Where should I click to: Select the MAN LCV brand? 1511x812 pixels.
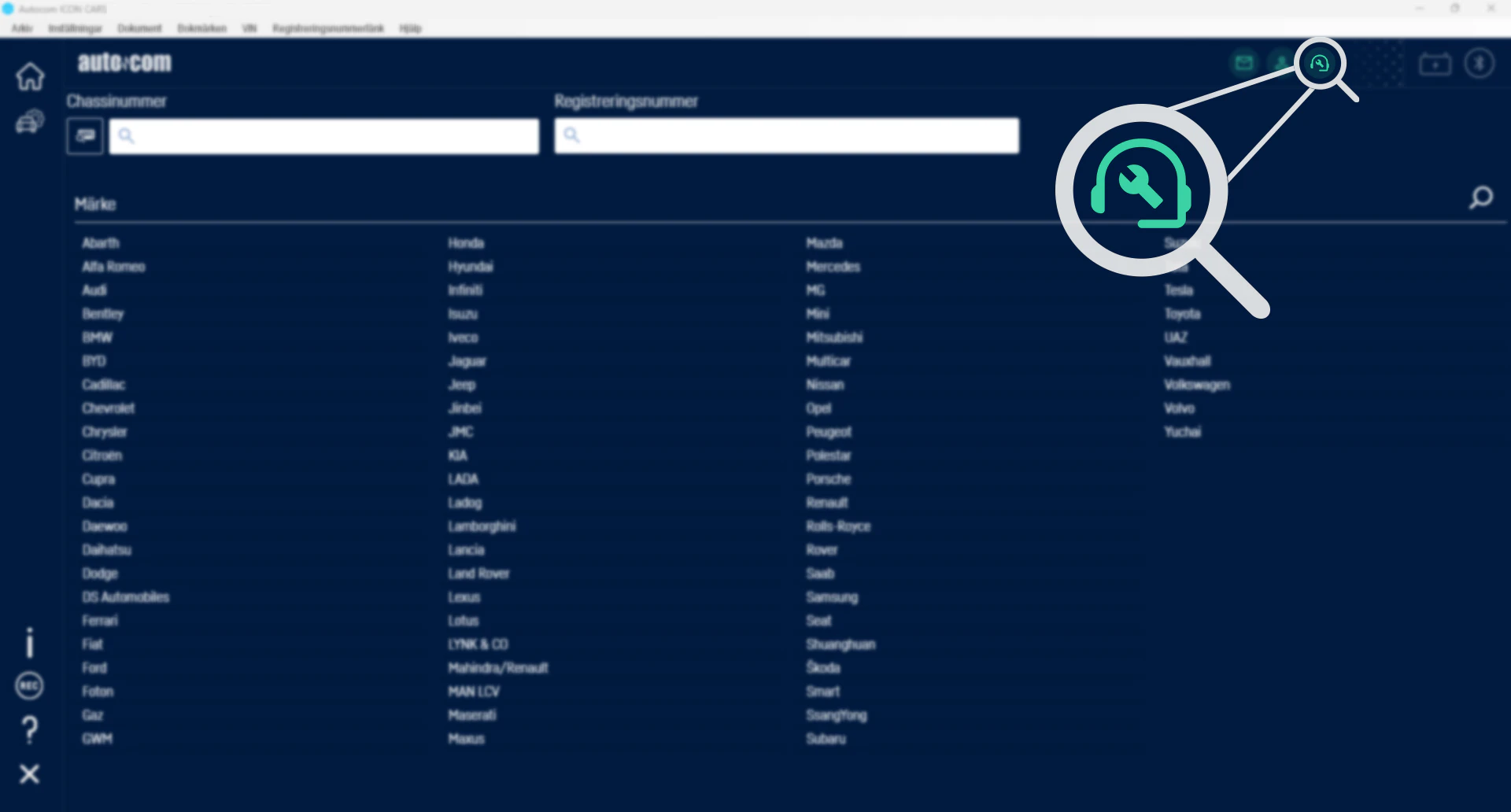point(474,692)
